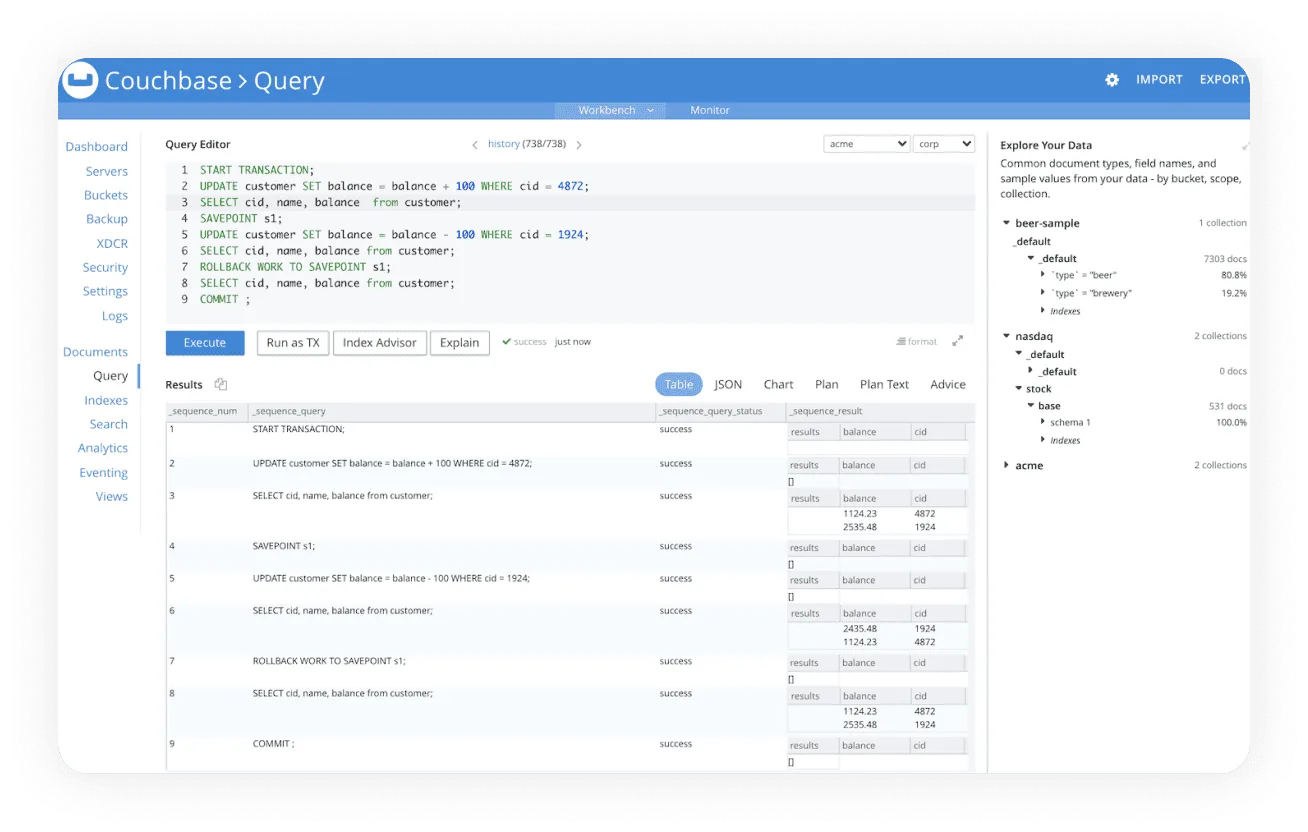Image resolution: width=1308 pixels, height=832 pixels.
Task: Open Documents in the sidebar
Action: pyautogui.click(x=96, y=352)
